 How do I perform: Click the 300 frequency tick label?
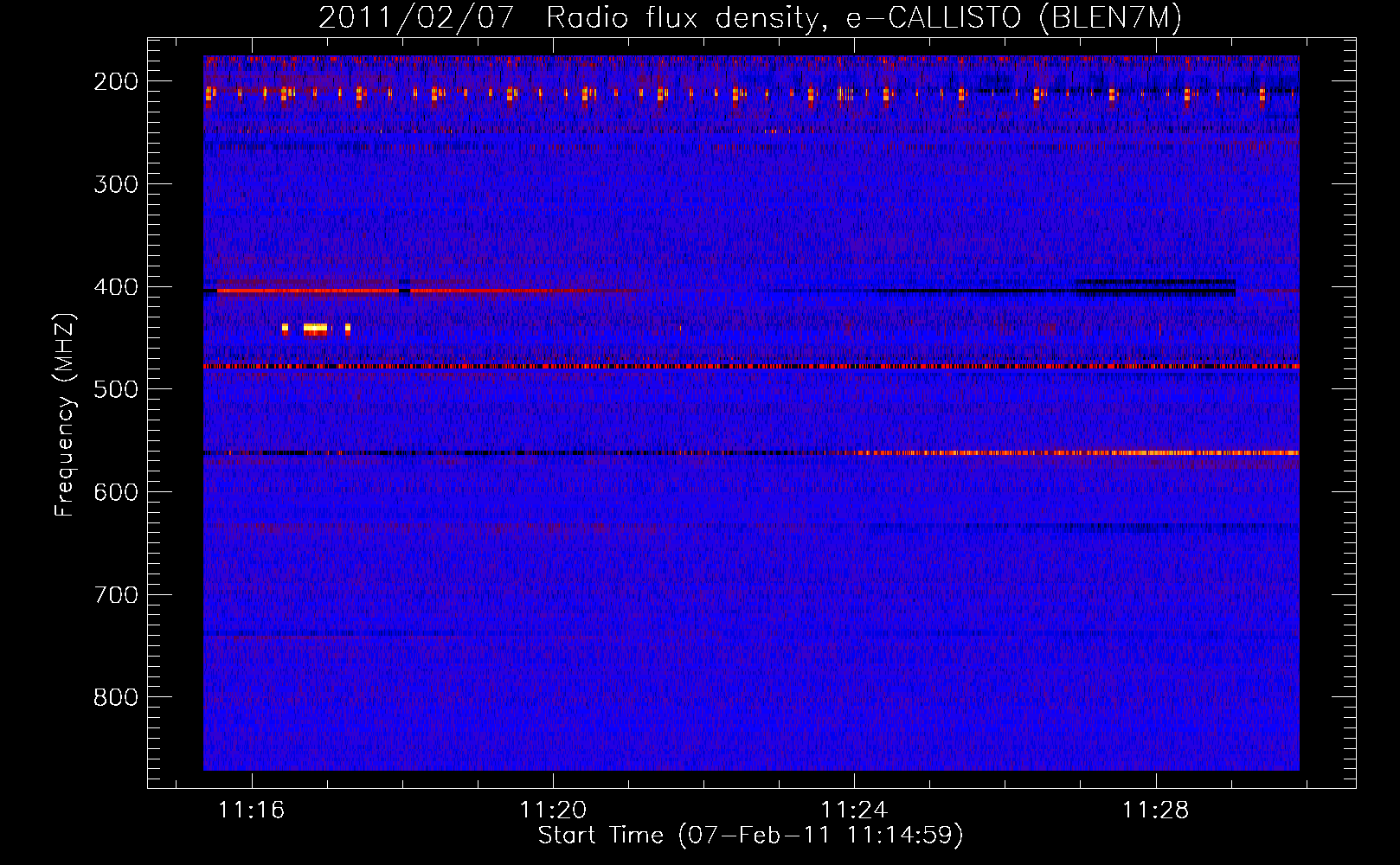pos(116,184)
